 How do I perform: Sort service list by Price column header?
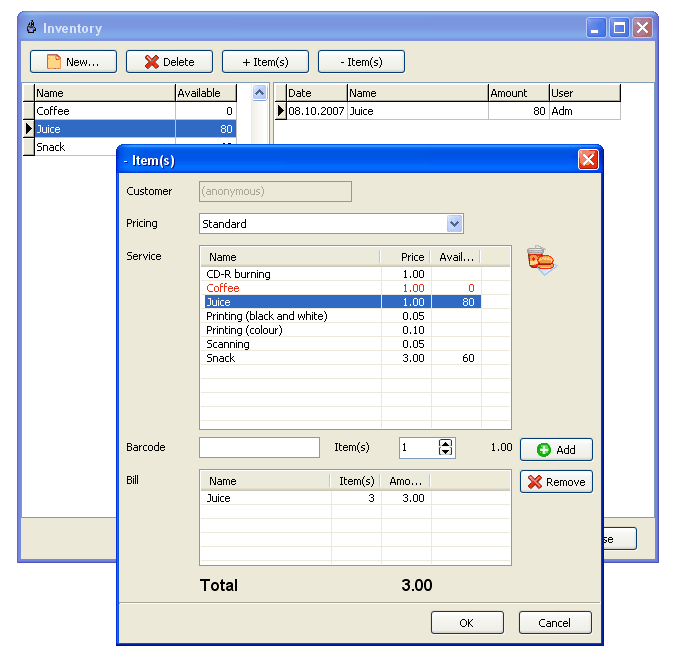click(x=406, y=257)
